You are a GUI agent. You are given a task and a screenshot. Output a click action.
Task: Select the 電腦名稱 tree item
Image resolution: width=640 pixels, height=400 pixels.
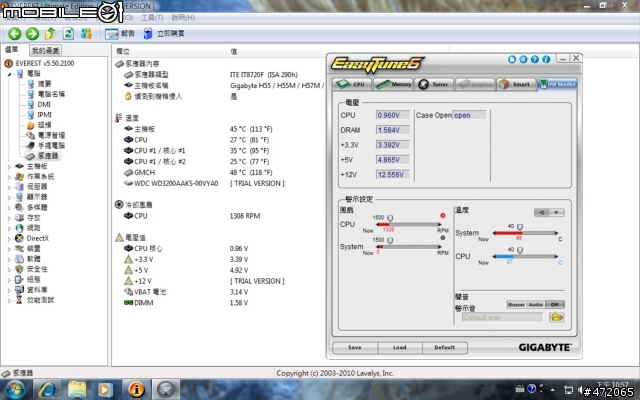[51, 94]
